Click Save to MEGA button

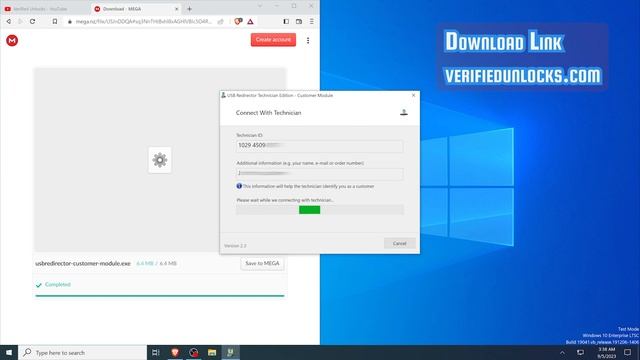pyautogui.click(x=262, y=263)
